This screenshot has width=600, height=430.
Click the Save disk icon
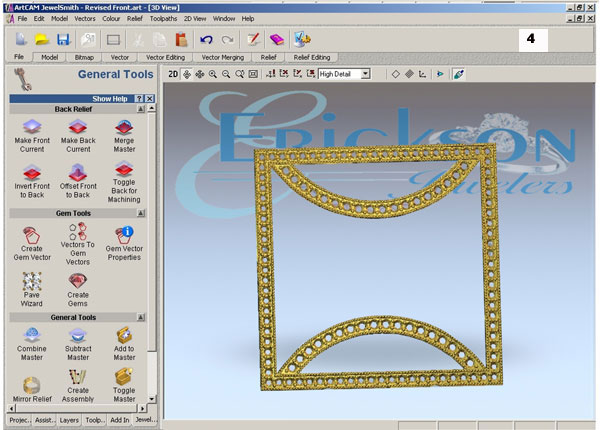click(x=63, y=39)
